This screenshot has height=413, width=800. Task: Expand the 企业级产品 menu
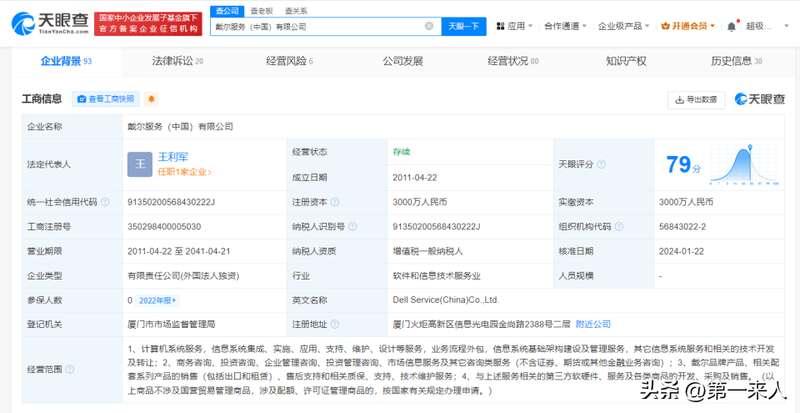point(623,26)
